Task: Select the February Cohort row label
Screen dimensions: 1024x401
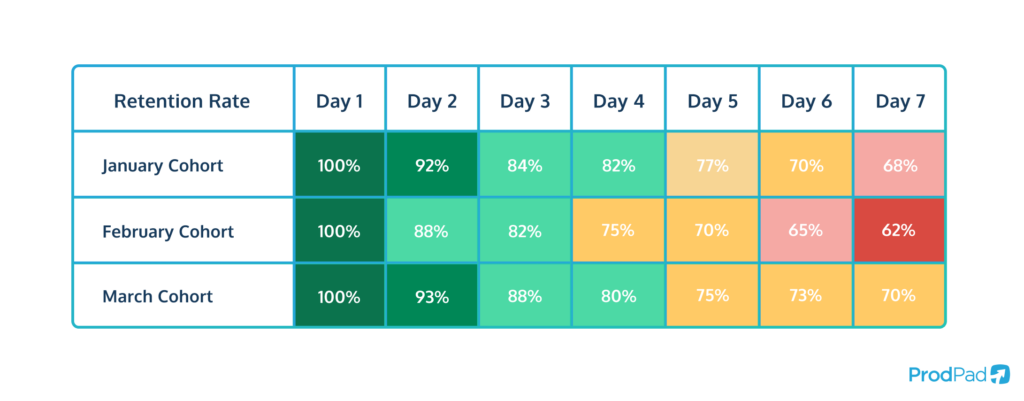Action: pos(168,231)
